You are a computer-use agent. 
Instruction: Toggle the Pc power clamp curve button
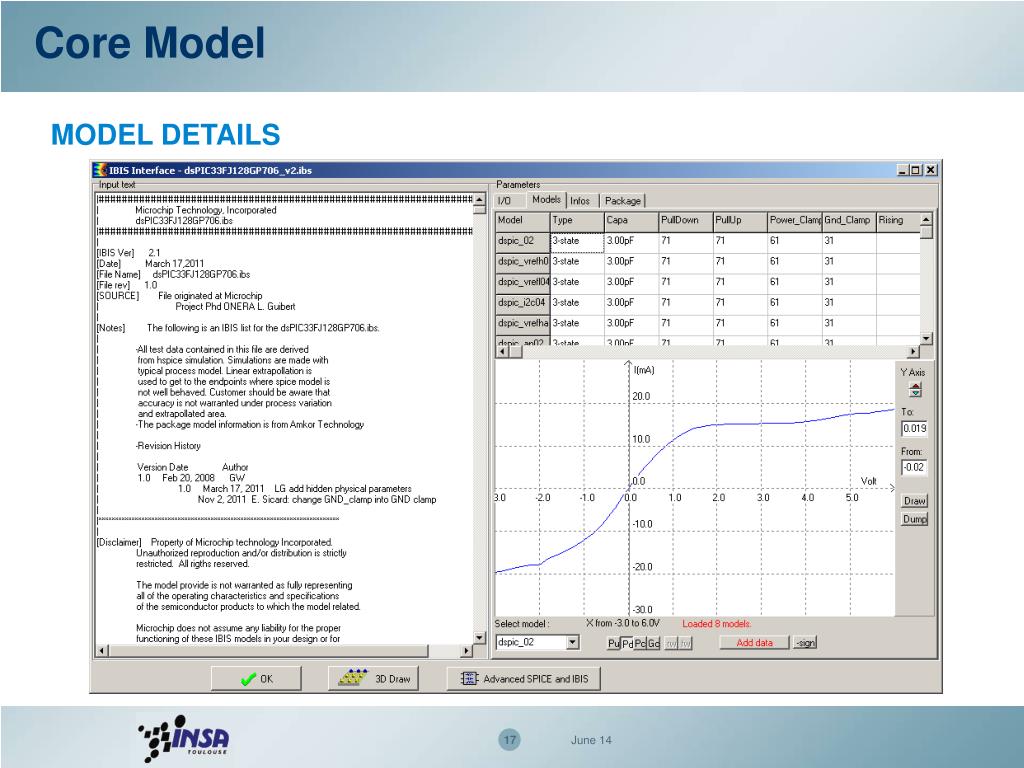[x=640, y=643]
